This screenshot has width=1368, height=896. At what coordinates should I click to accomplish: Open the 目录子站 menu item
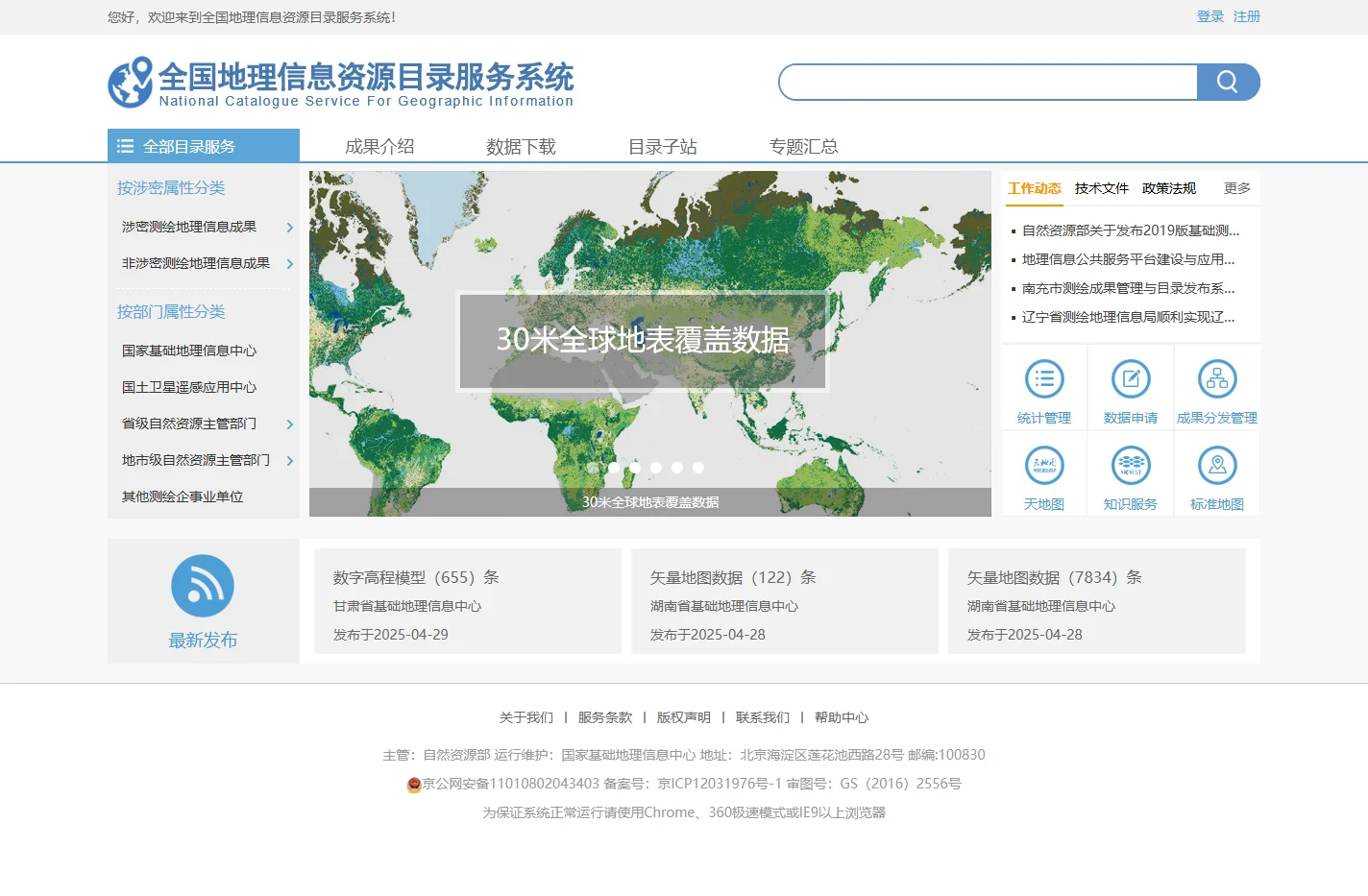pyautogui.click(x=663, y=147)
